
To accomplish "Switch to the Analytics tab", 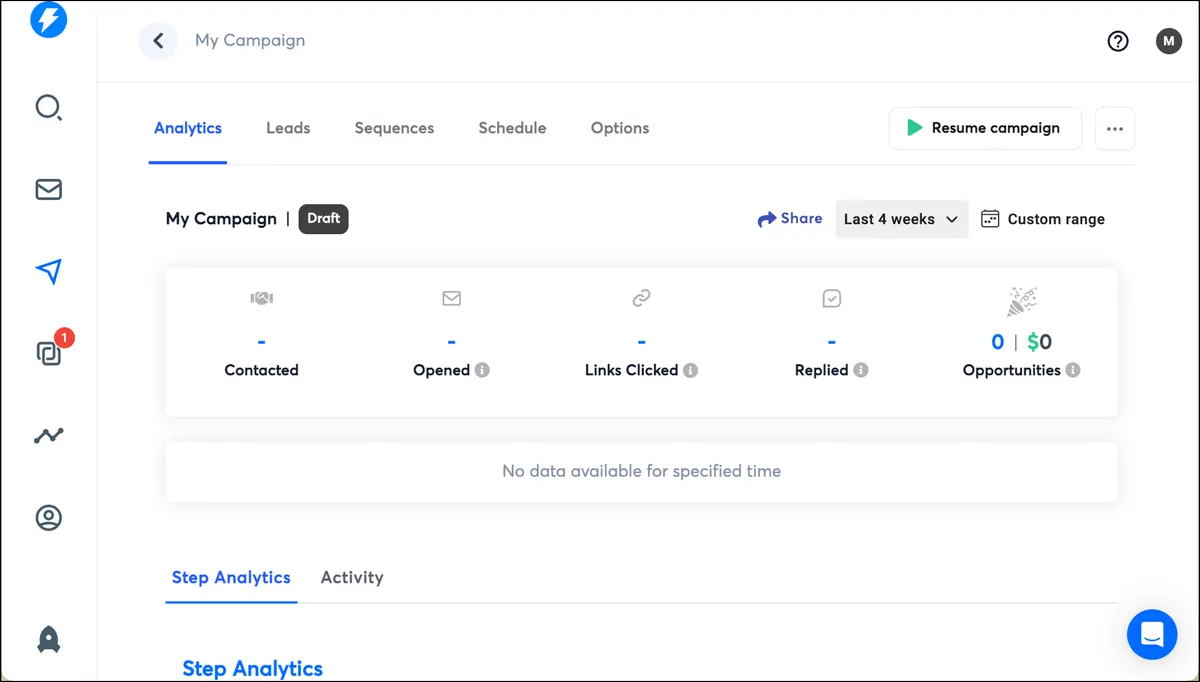I will click(x=188, y=128).
